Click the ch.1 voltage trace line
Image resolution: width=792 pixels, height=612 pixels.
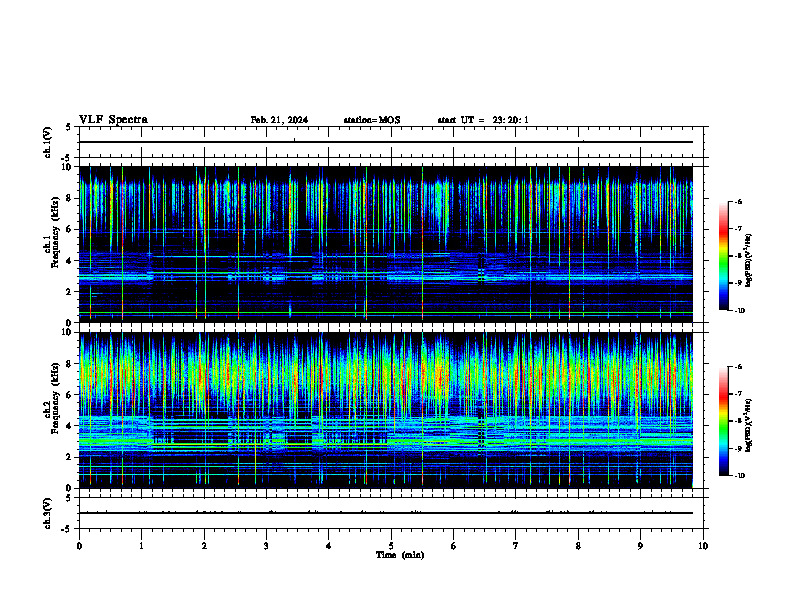tap(386, 142)
